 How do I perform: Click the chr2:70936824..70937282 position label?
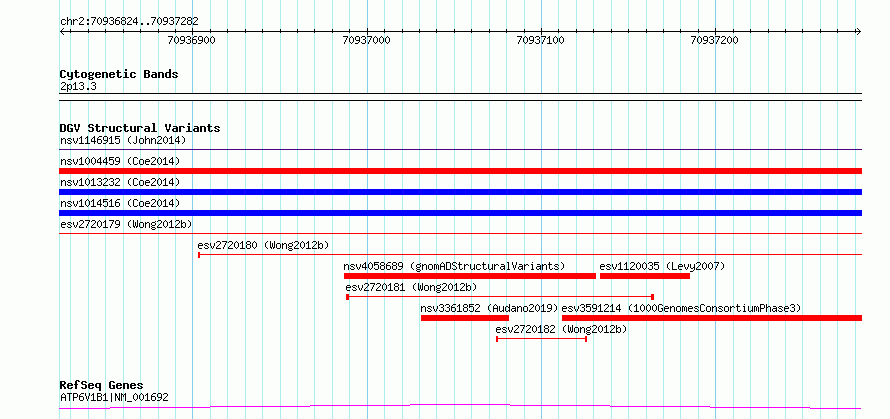[x=129, y=22]
